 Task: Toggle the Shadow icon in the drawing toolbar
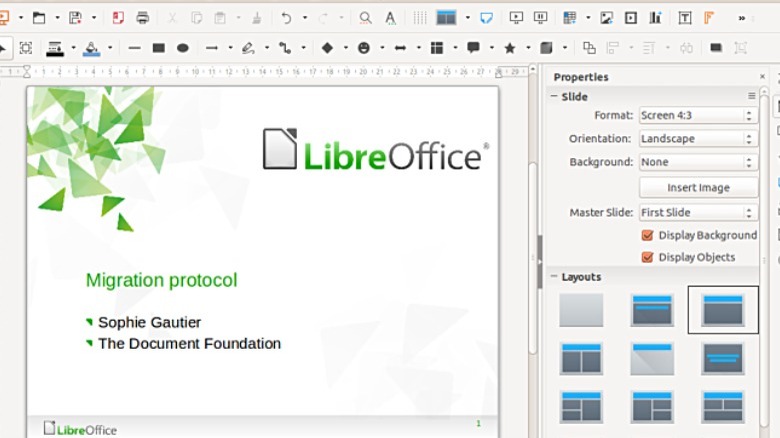pyautogui.click(x=716, y=48)
